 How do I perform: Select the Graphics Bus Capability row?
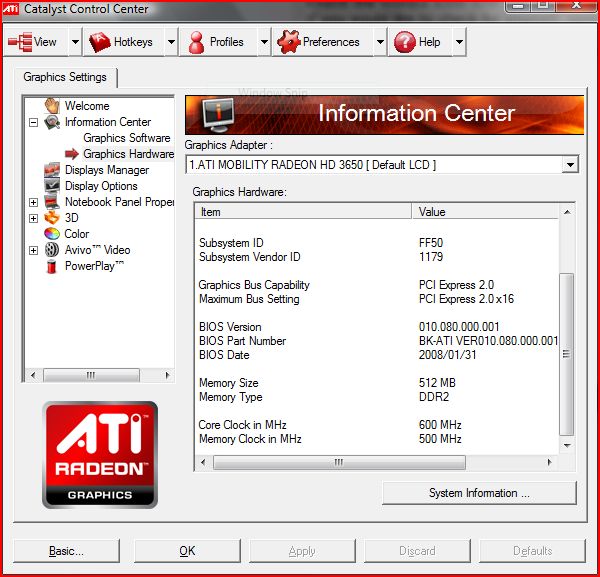(377, 285)
